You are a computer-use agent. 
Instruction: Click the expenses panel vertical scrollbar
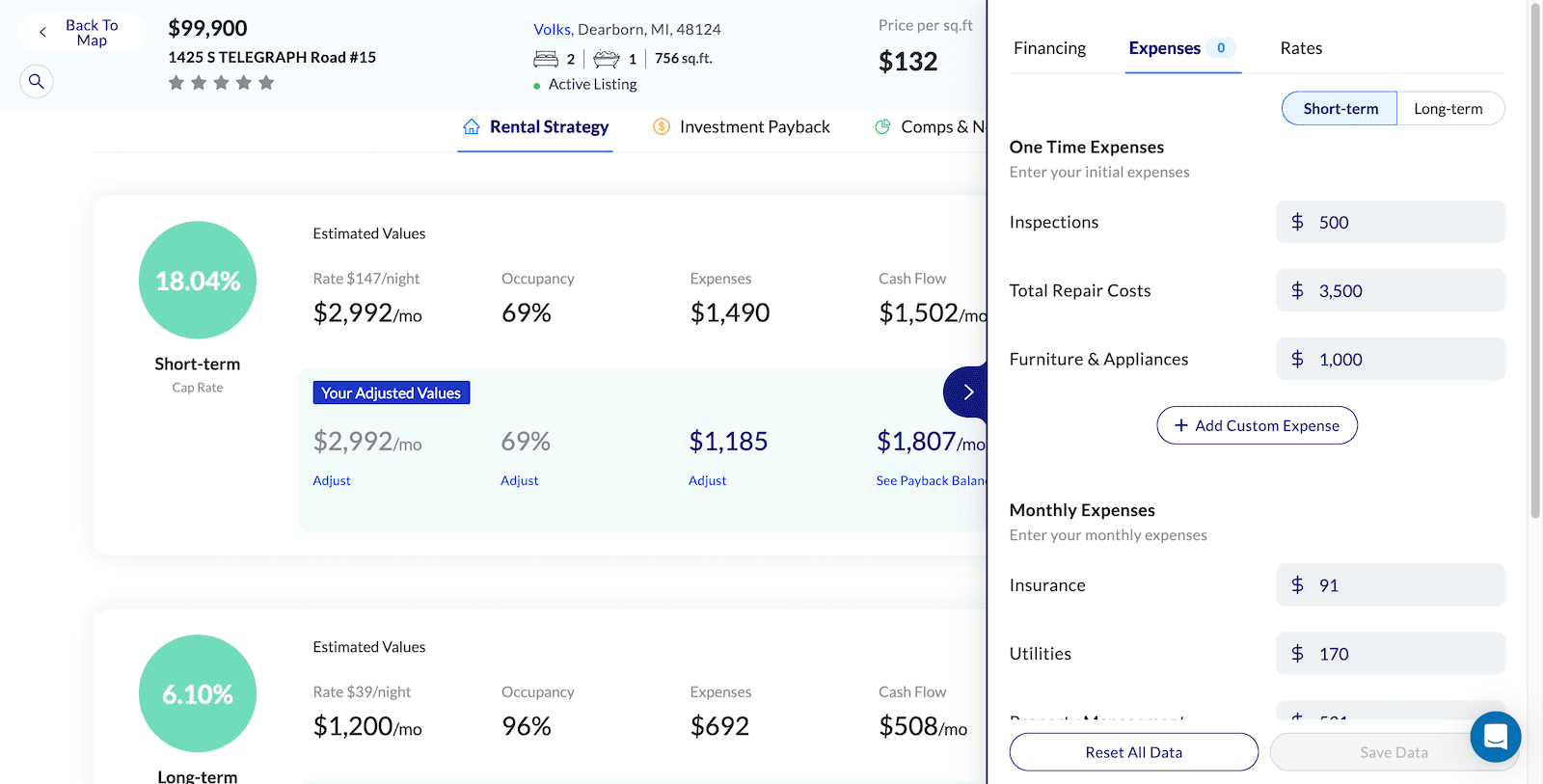tap(1535, 260)
